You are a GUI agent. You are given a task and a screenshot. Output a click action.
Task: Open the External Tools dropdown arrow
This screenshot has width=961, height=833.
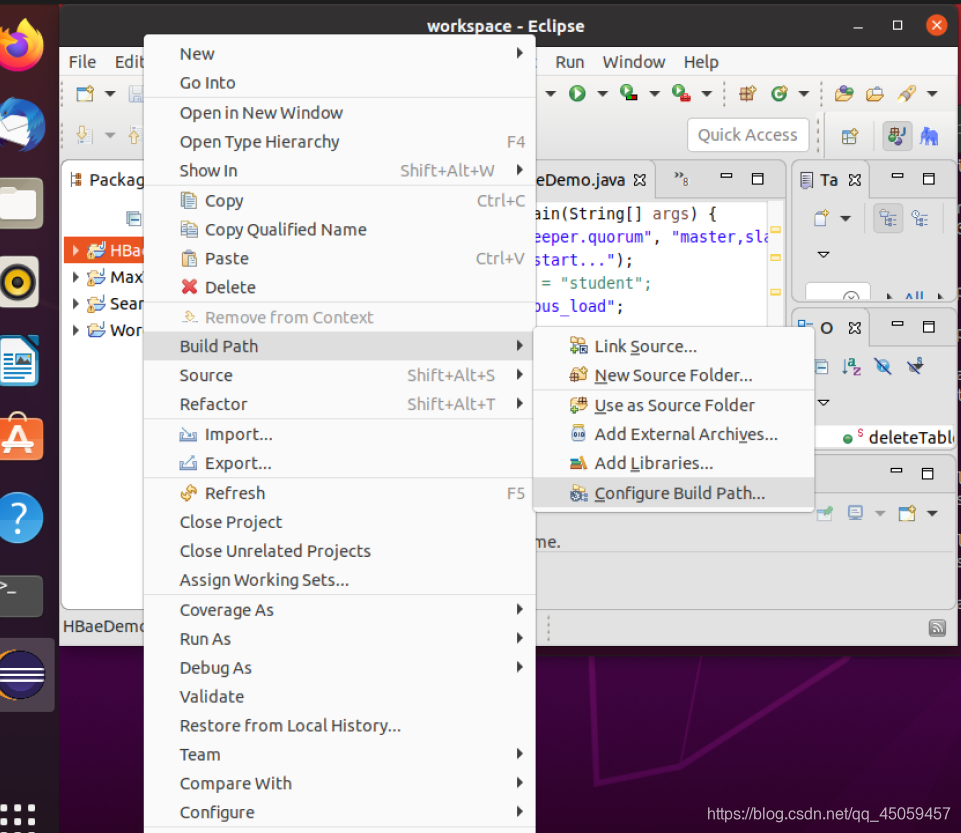pyautogui.click(x=707, y=94)
